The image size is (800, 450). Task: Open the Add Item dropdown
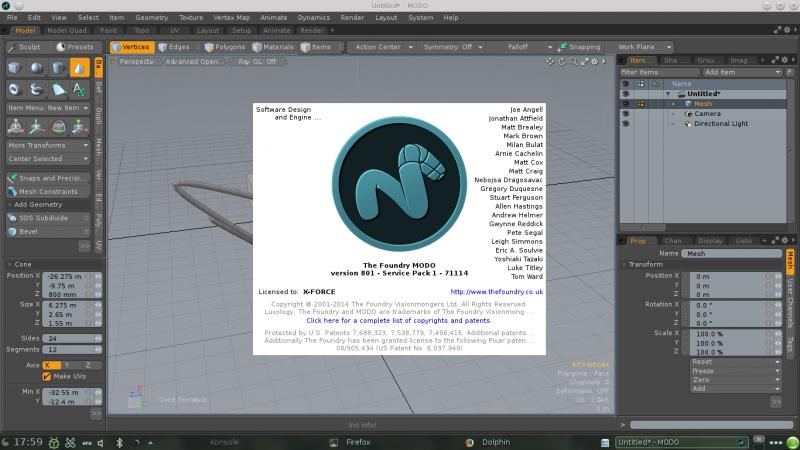[742, 72]
